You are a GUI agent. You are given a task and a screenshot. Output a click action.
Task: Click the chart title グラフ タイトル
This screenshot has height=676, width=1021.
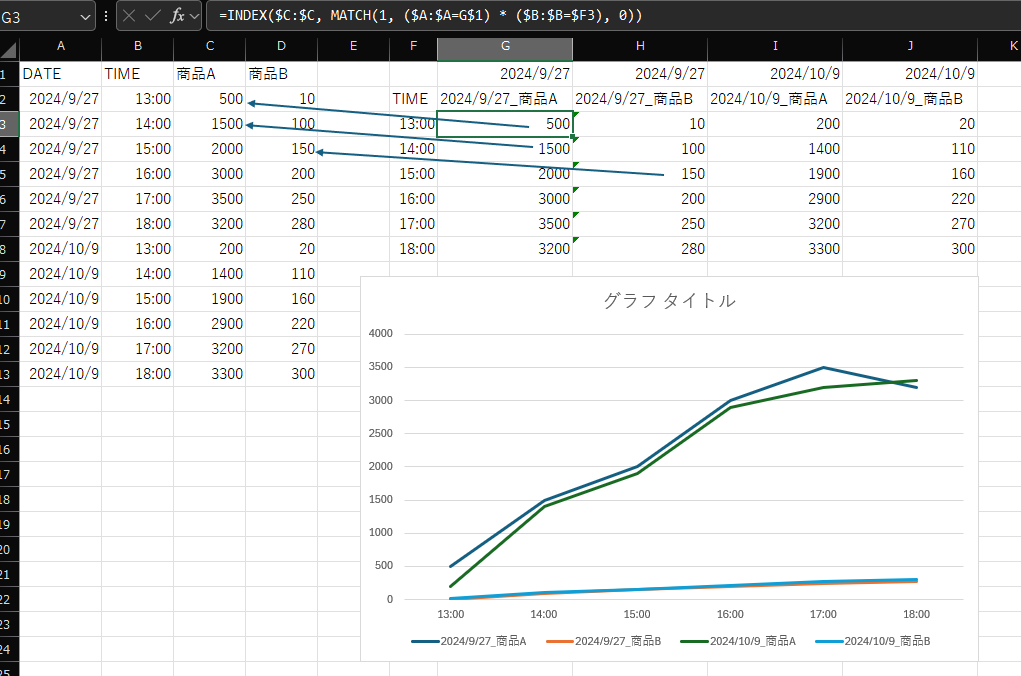(x=669, y=300)
